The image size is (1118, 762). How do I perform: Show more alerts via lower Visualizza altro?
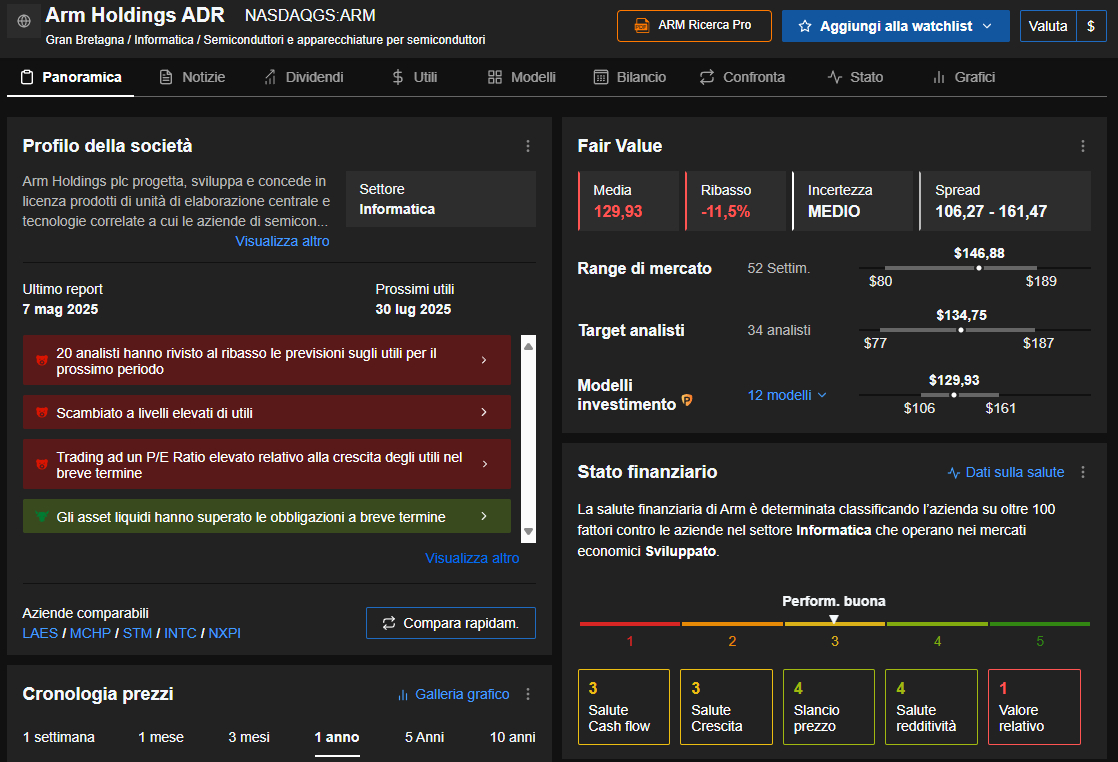pyautogui.click(x=472, y=558)
